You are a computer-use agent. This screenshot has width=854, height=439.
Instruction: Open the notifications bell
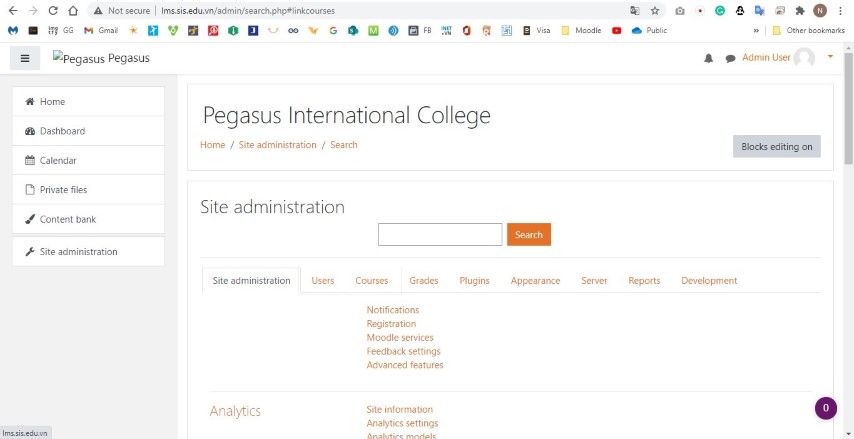(x=709, y=58)
